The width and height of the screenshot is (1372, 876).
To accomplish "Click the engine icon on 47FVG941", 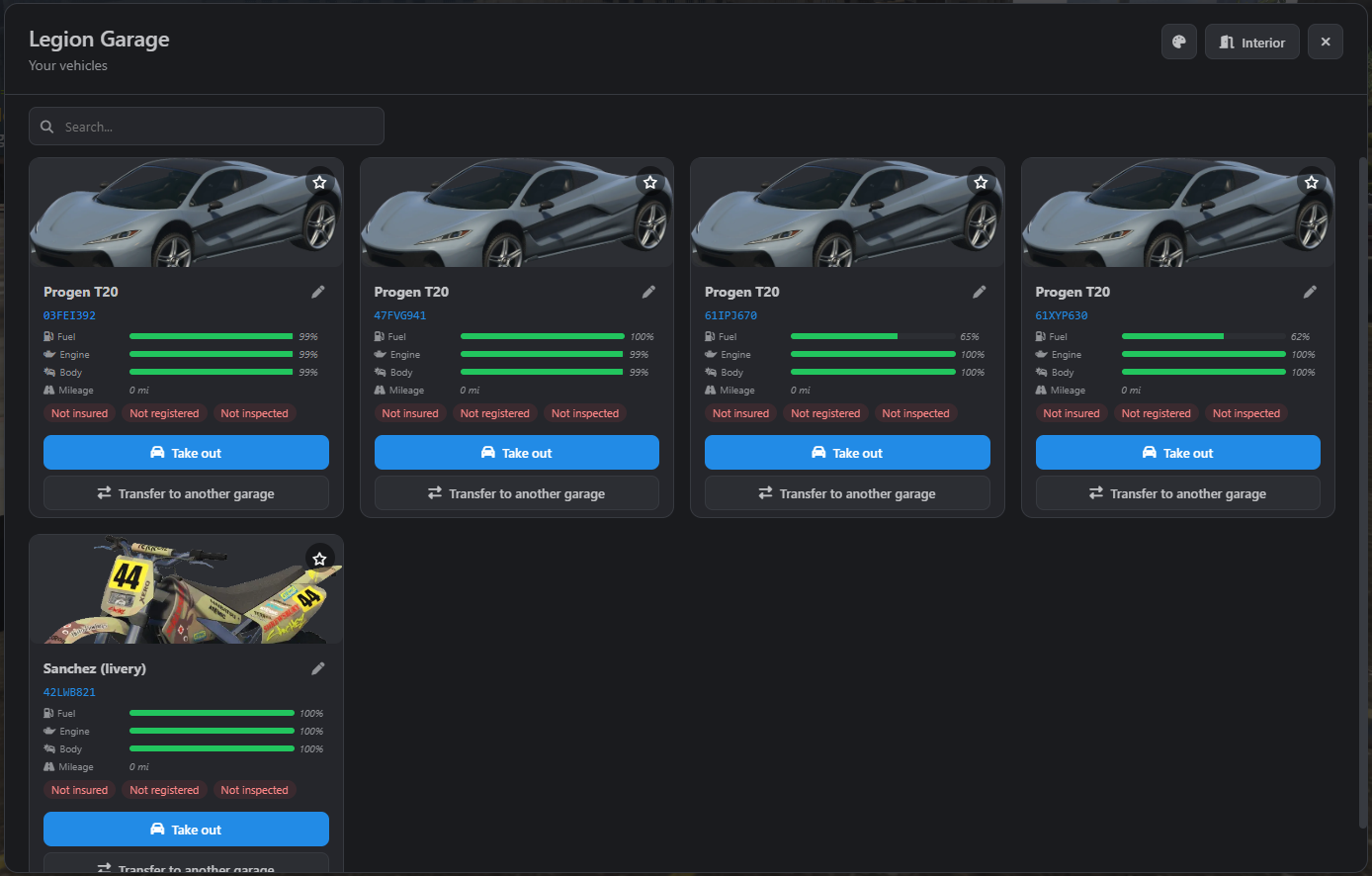I will 380,354.
